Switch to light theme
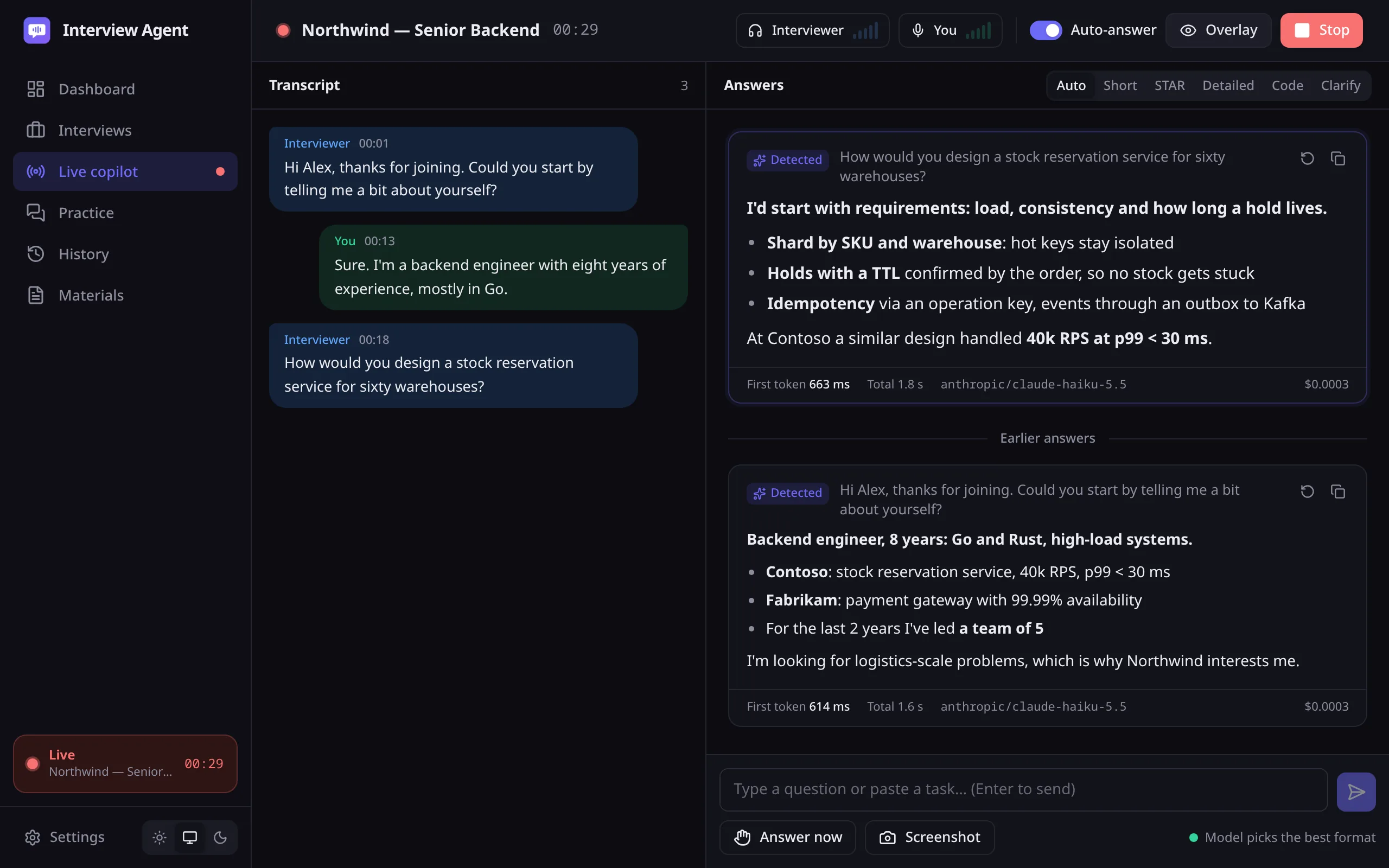 tap(160, 838)
